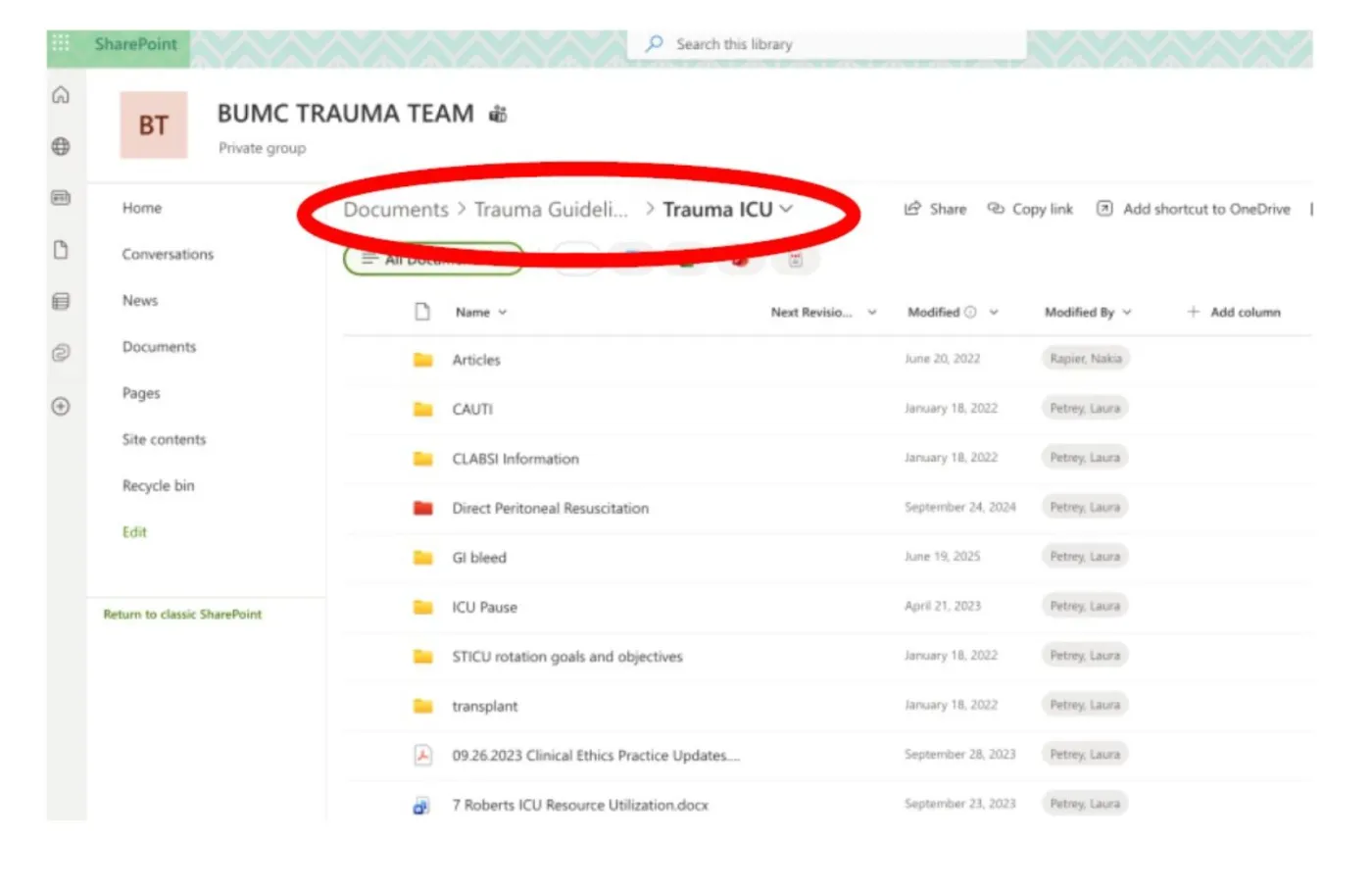Open Documents in site navigation
Screen dimensions: 1372x889
click(x=159, y=347)
